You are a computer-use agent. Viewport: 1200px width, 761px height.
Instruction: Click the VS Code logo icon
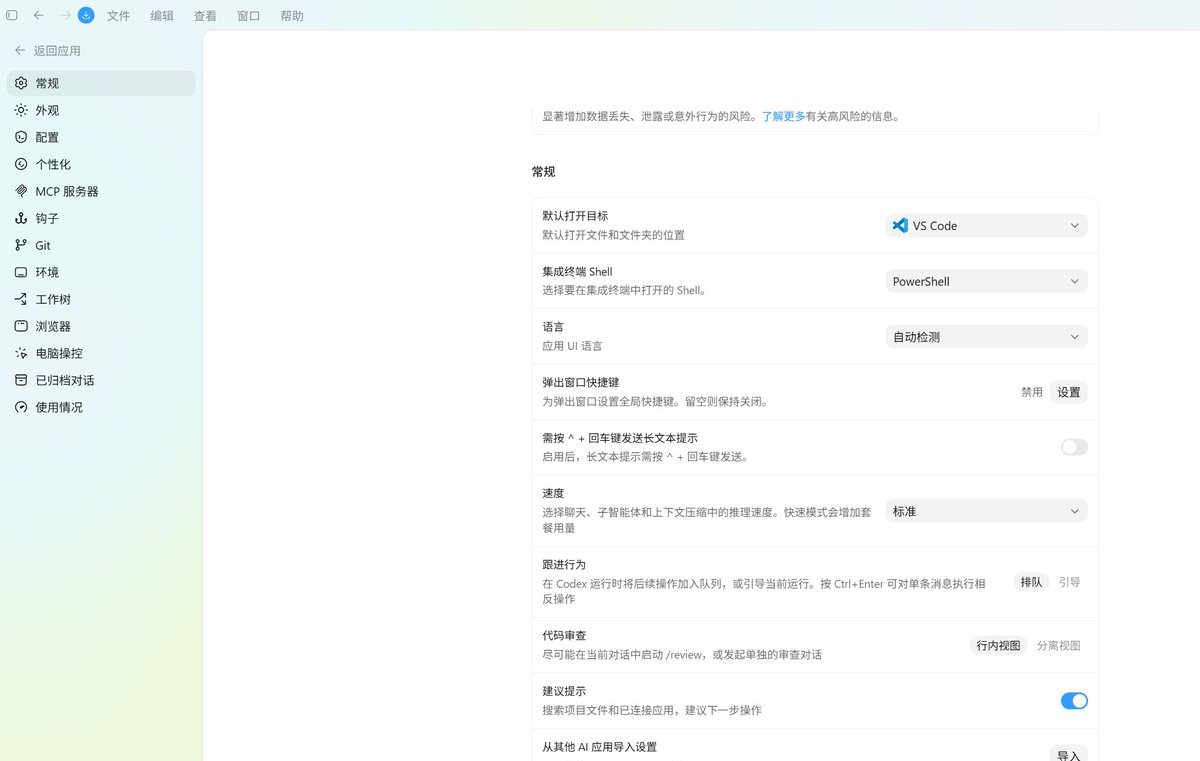coord(900,226)
